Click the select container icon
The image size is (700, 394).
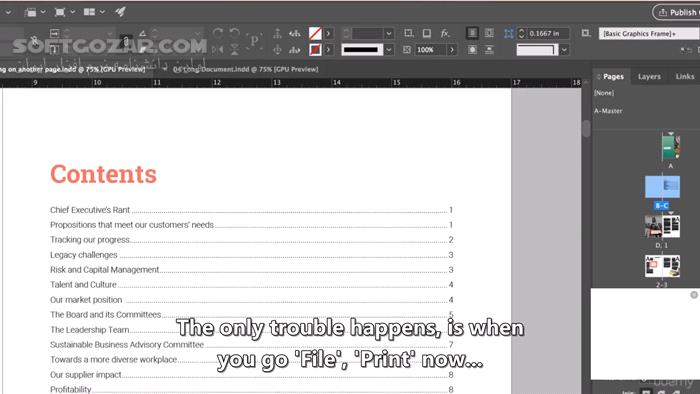pyautogui.click(x=277, y=33)
